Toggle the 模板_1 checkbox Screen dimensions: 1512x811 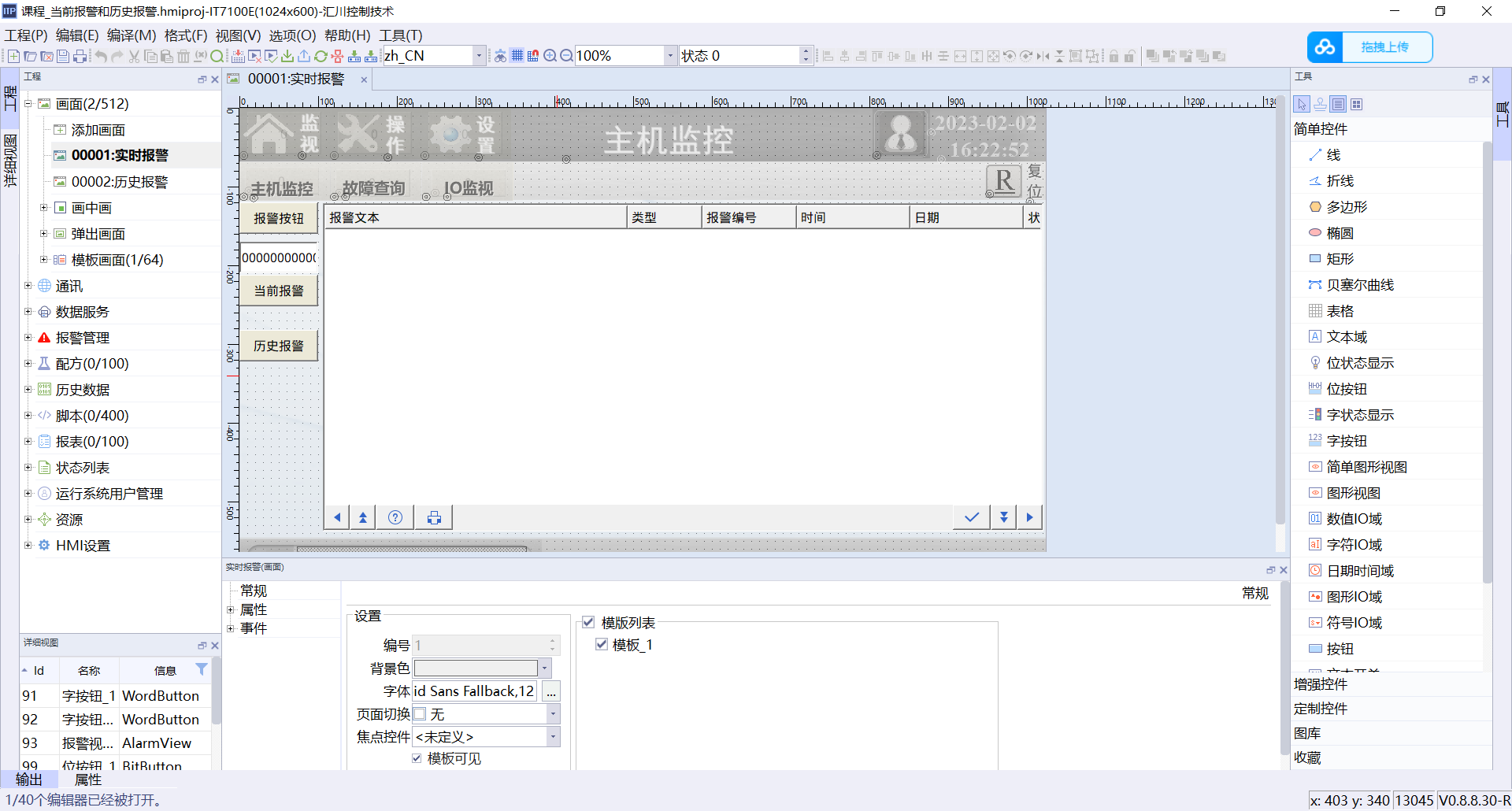(x=602, y=645)
